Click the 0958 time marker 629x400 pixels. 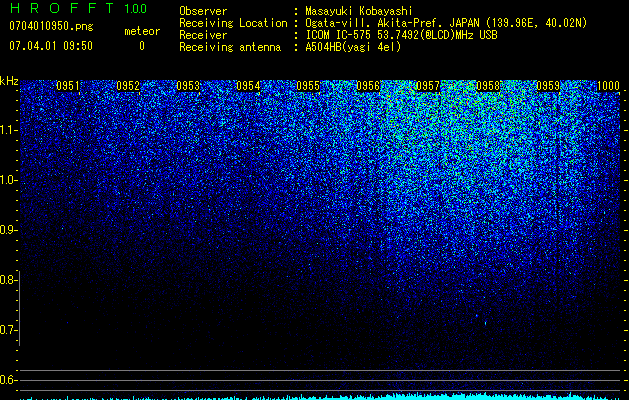488,86
